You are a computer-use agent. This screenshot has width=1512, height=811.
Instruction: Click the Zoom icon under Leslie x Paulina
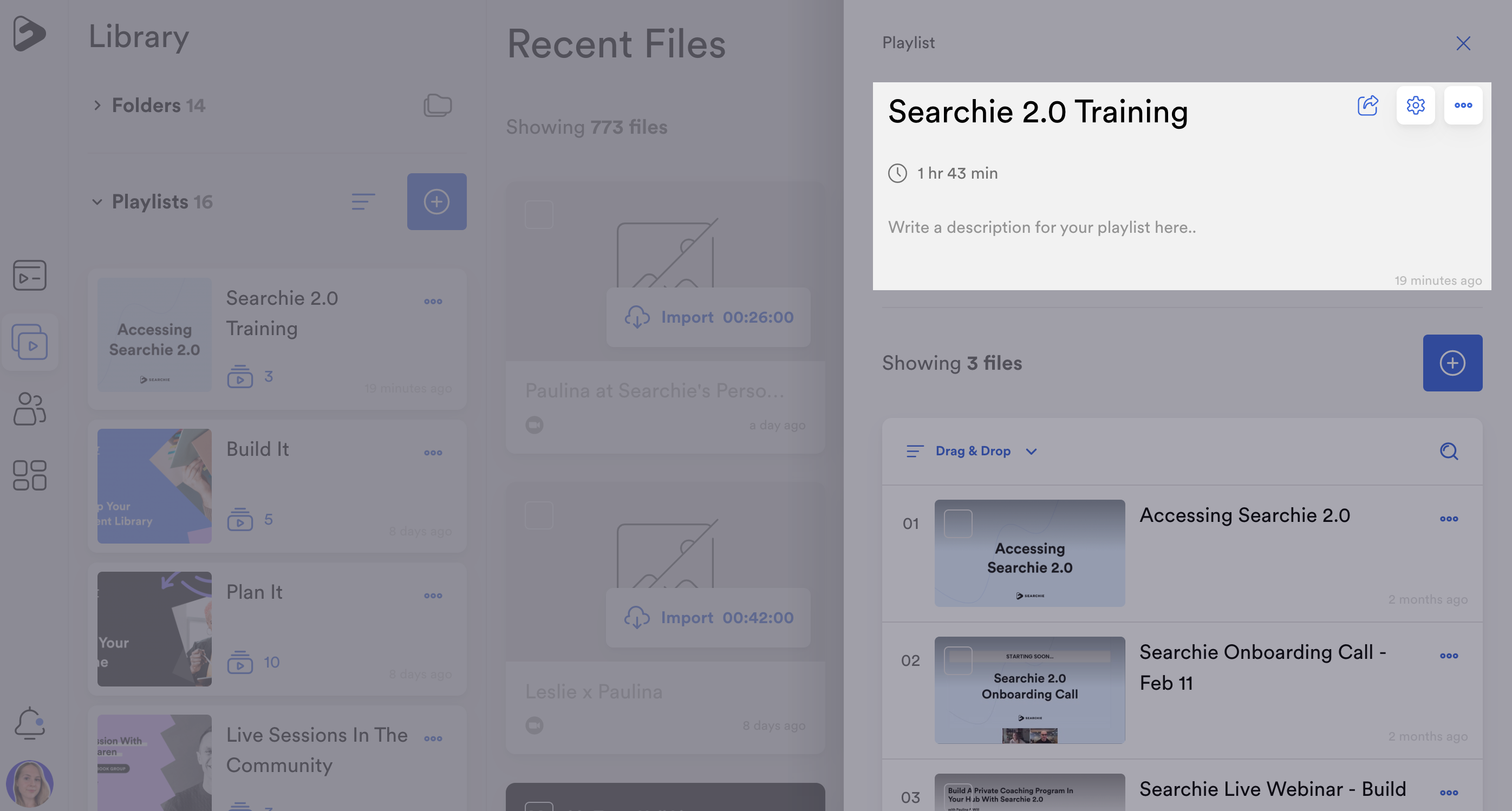pos(534,726)
